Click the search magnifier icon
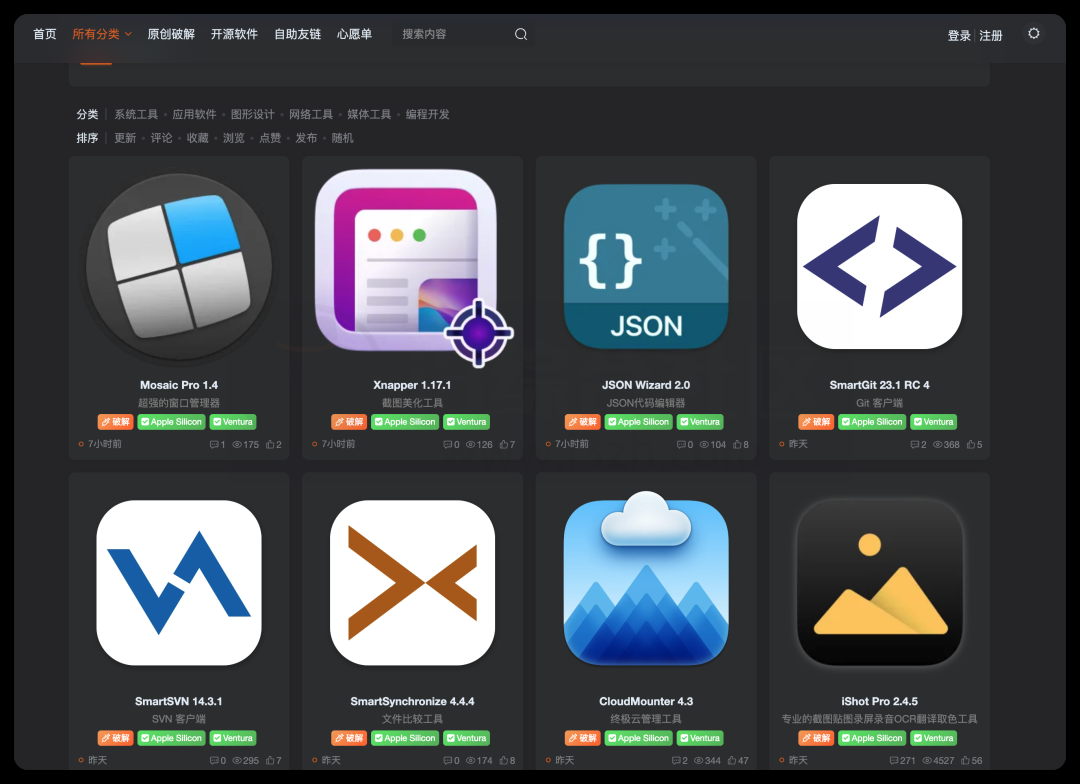The width and height of the screenshot is (1080, 784). 521,34
